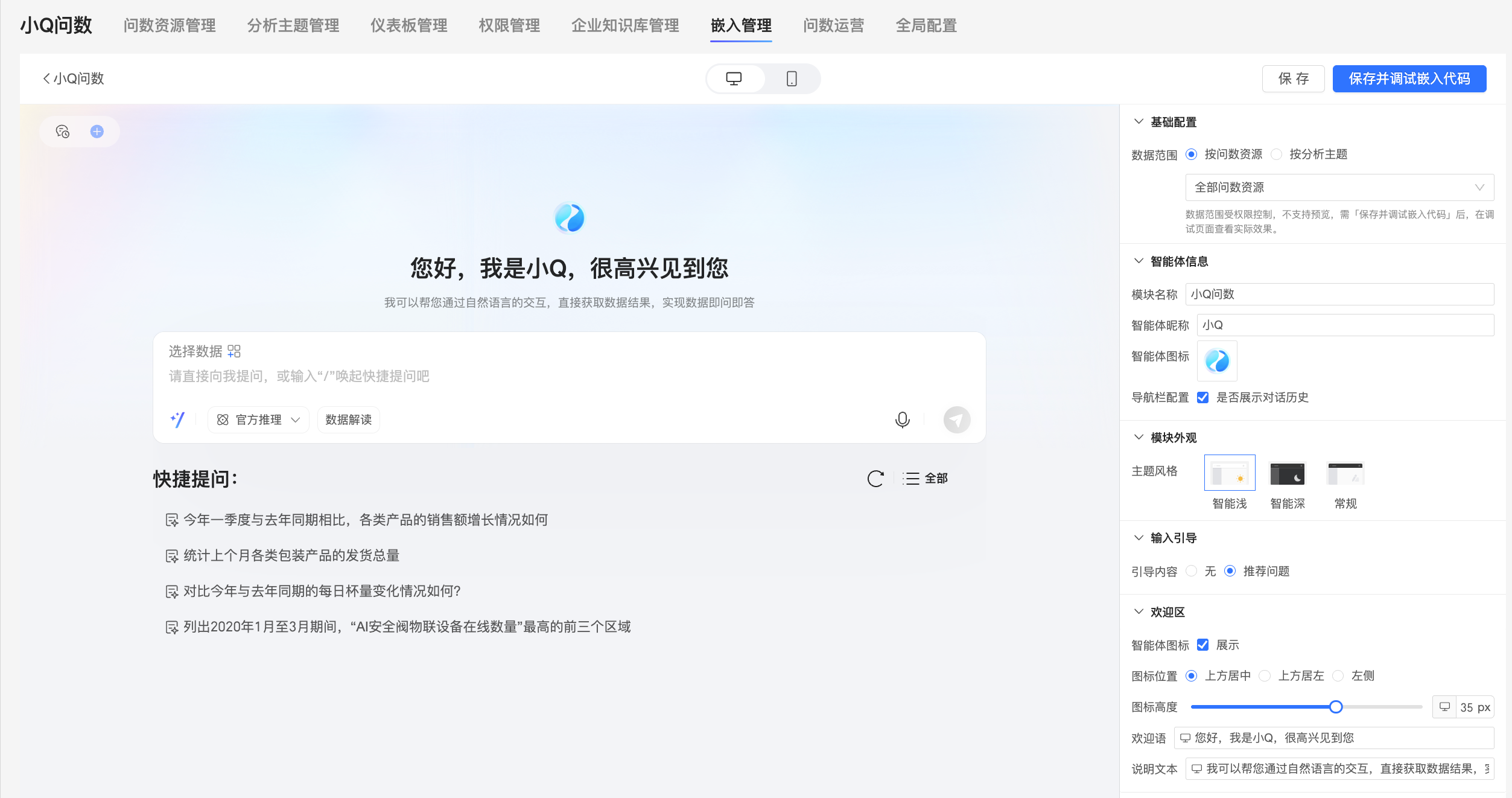Click 欢迎语 input field
This screenshot has height=798, width=1512.
[1334, 738]
